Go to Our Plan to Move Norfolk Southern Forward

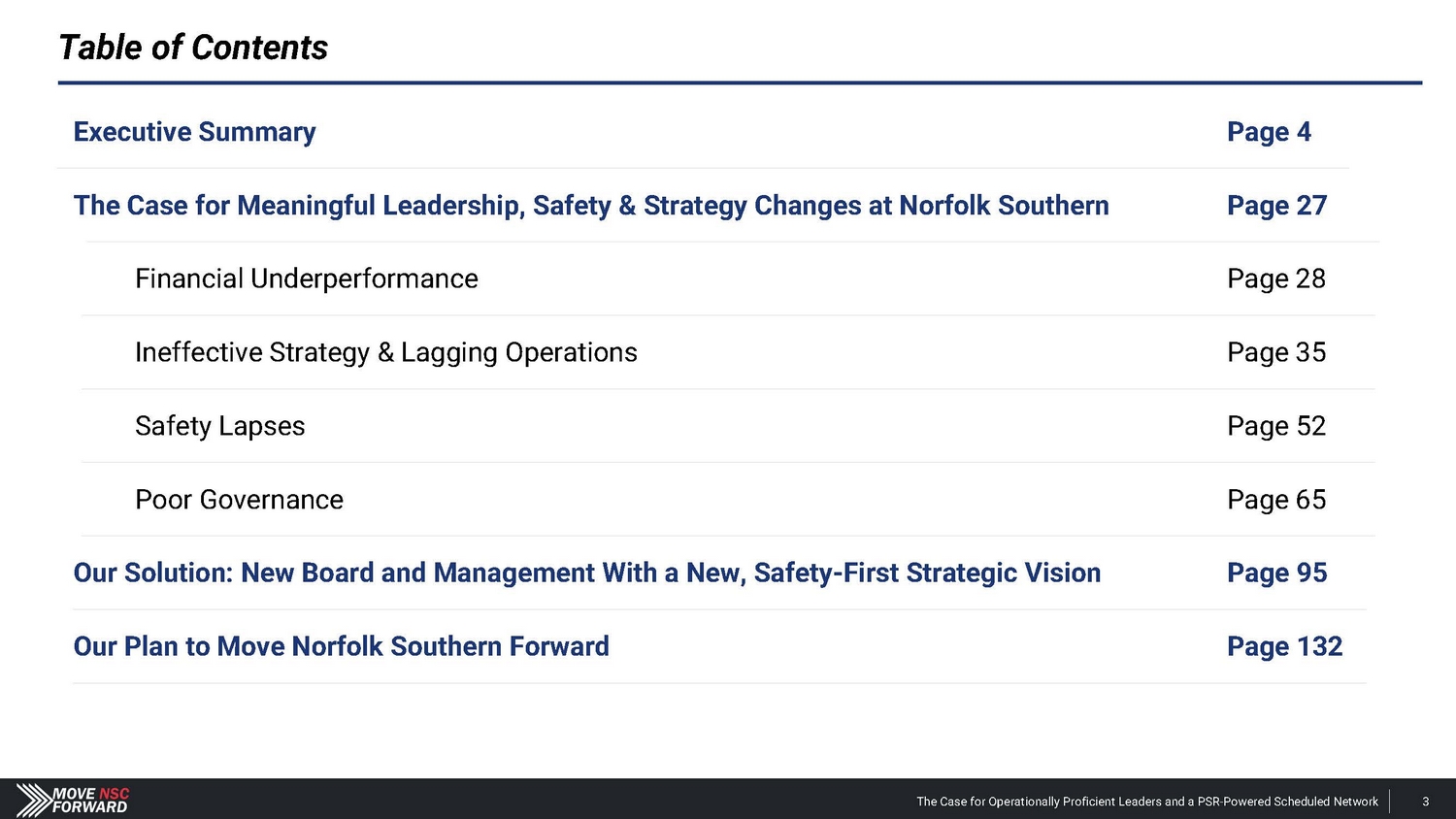tap(341, 646)
